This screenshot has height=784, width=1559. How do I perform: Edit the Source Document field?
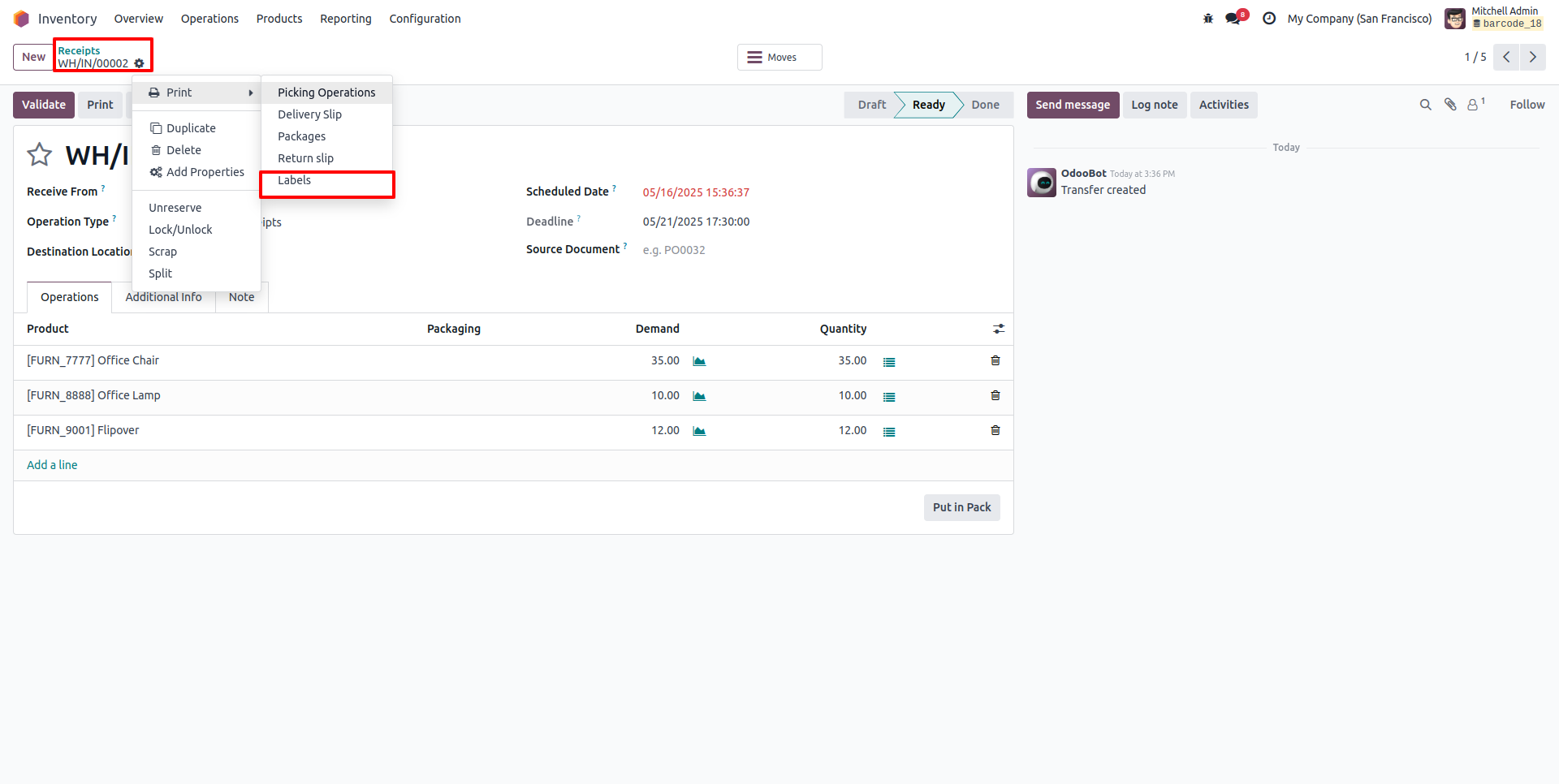820,250
